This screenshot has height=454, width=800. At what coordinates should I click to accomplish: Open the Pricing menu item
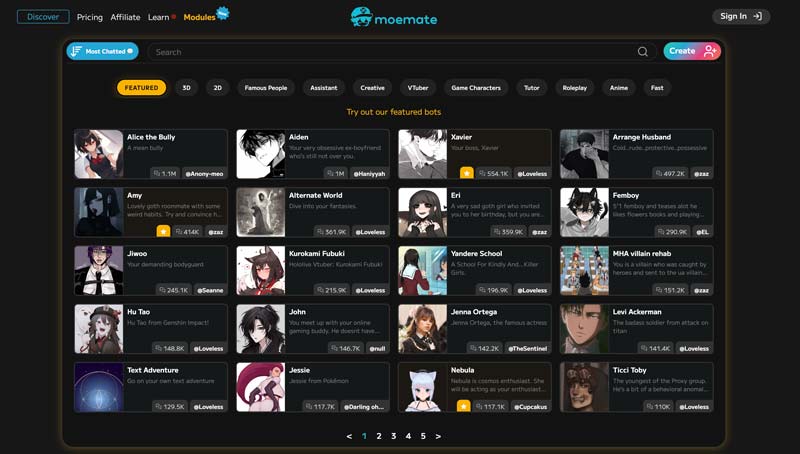click(90, 17)
